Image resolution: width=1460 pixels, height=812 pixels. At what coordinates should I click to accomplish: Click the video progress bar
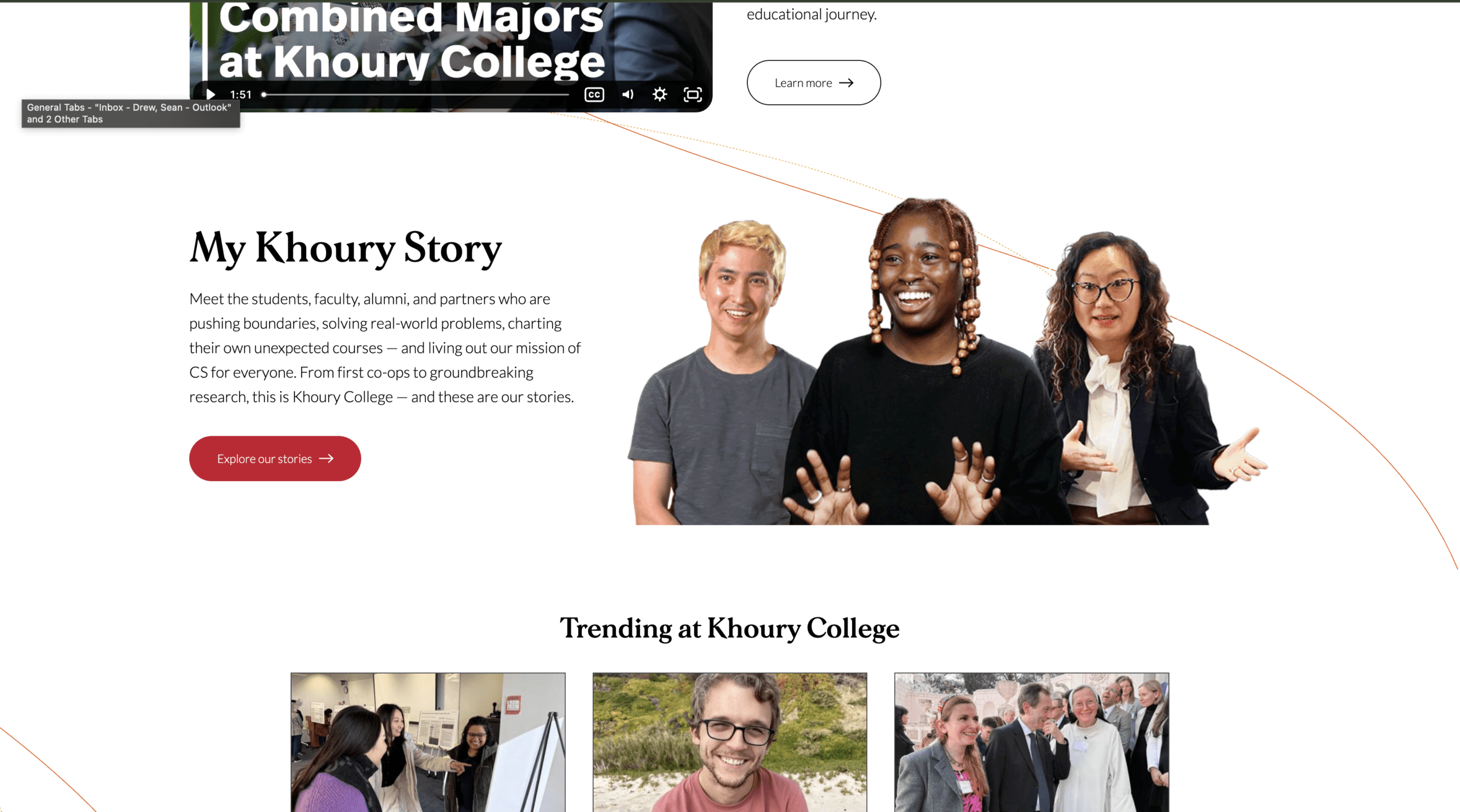tap(415, 95)
